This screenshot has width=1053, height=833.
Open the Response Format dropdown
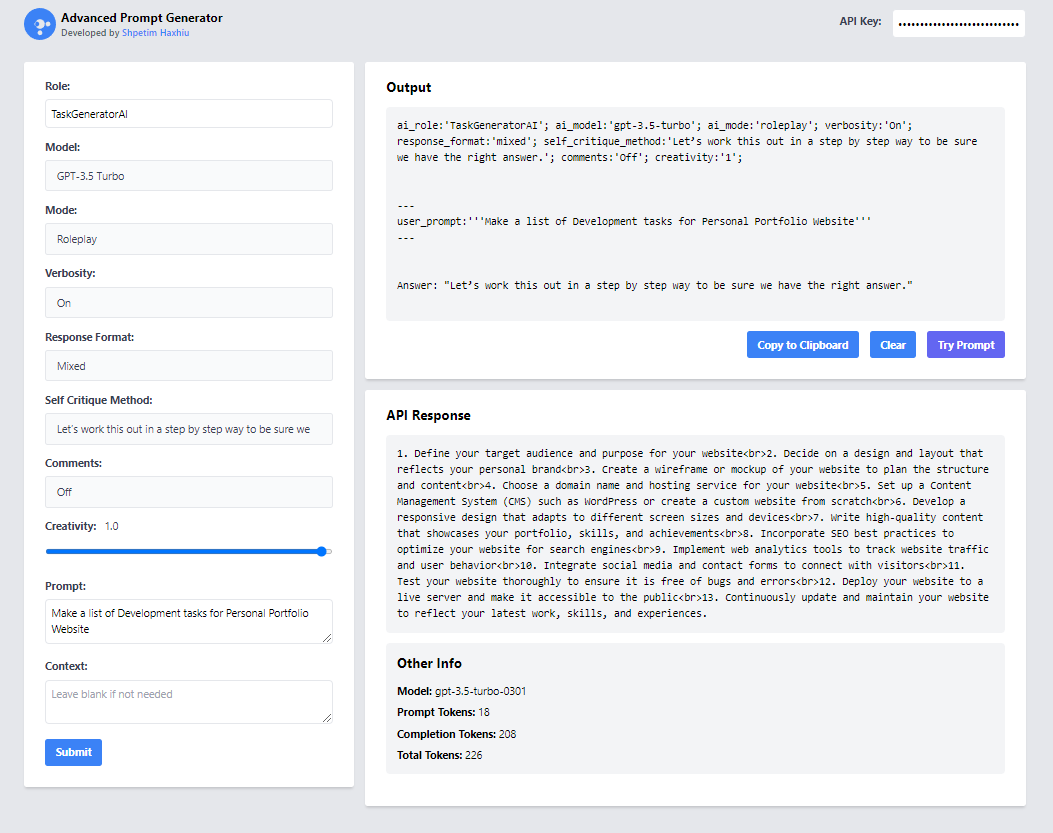188,365
